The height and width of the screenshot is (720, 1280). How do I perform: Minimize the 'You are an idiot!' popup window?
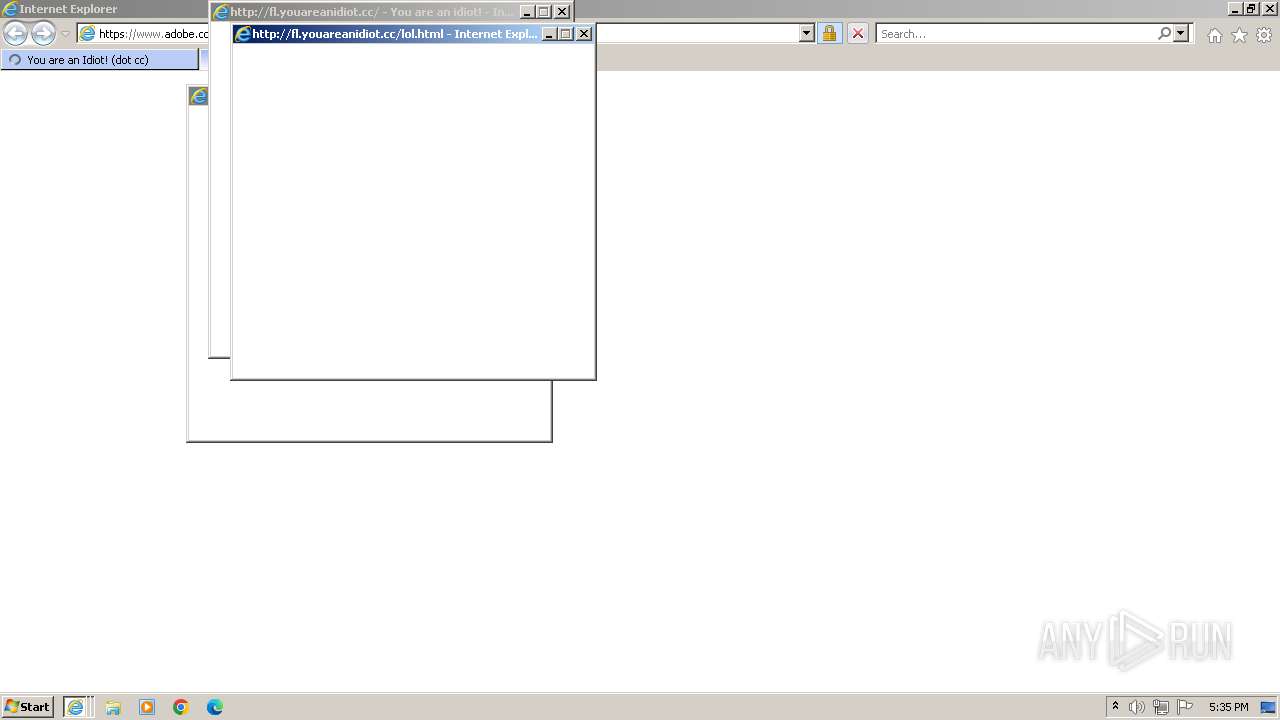527,12
